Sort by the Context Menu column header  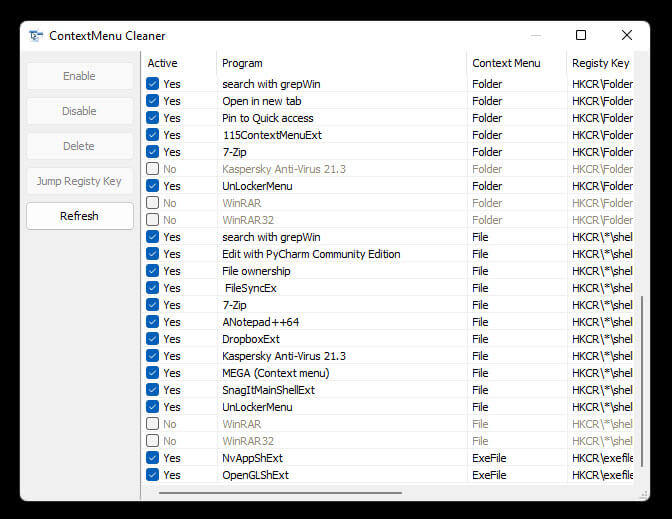point(516,63)
